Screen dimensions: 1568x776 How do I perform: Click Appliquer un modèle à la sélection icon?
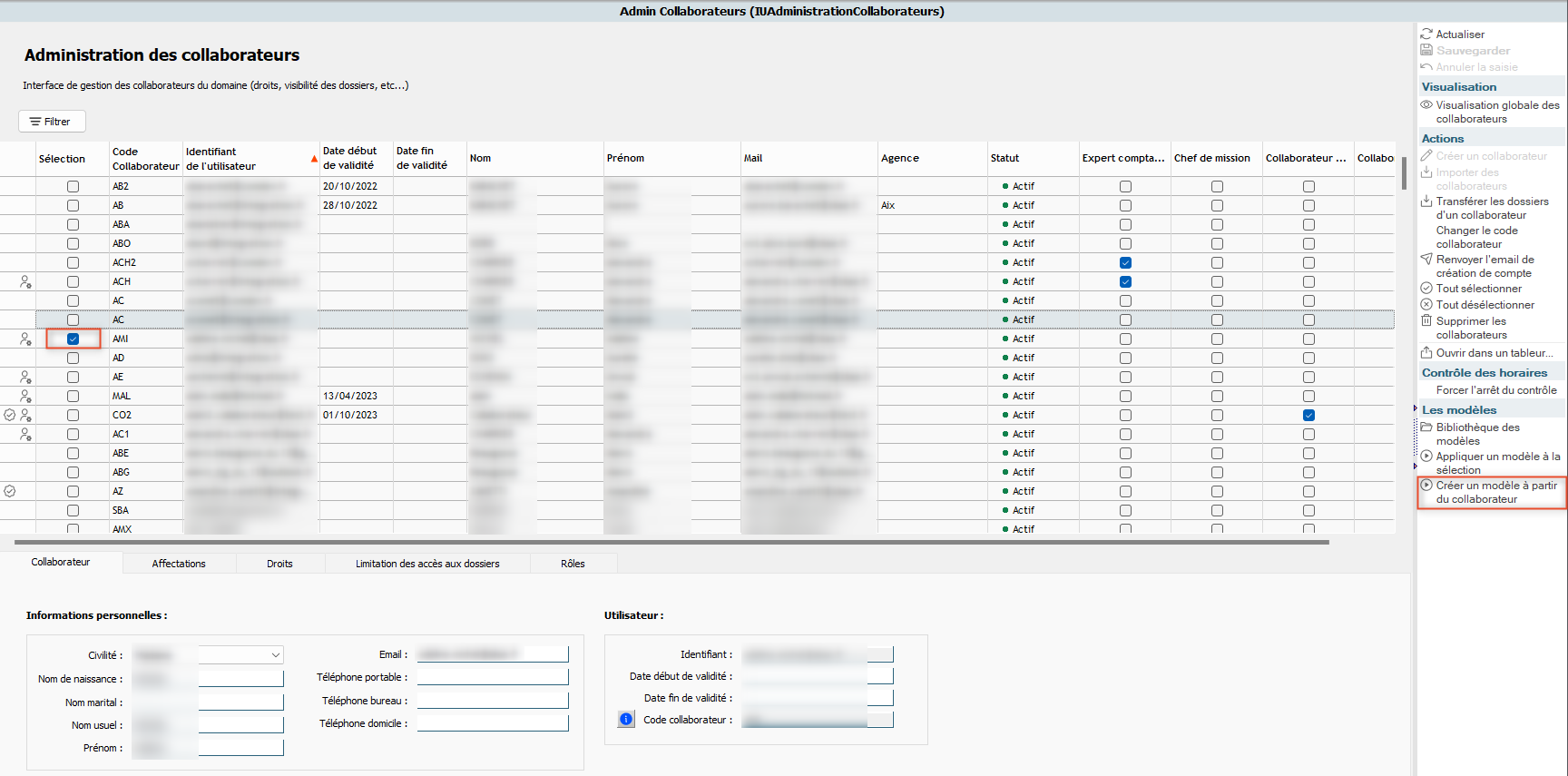[1426, 456]
